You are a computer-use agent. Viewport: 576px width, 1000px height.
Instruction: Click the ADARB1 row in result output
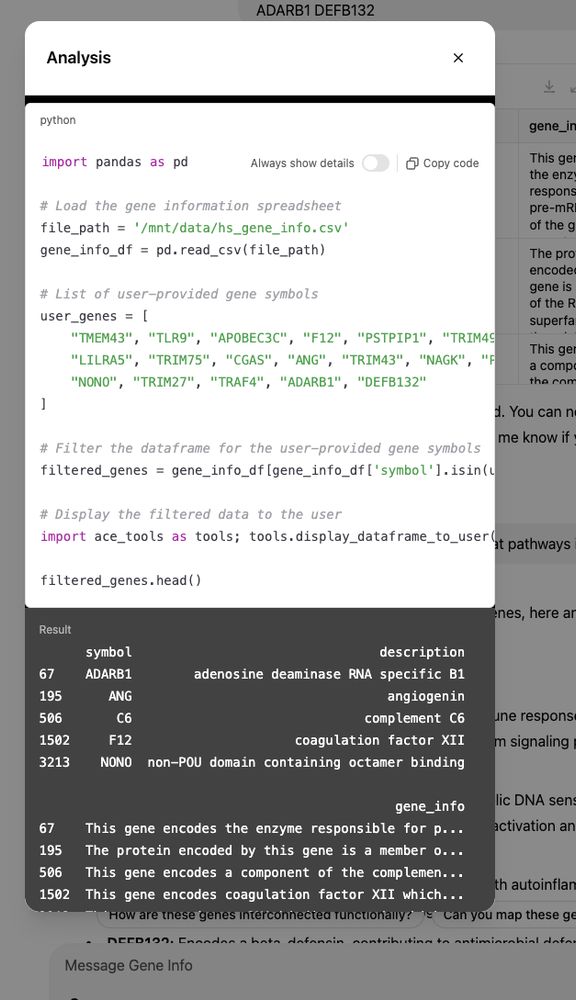[252, 674]
